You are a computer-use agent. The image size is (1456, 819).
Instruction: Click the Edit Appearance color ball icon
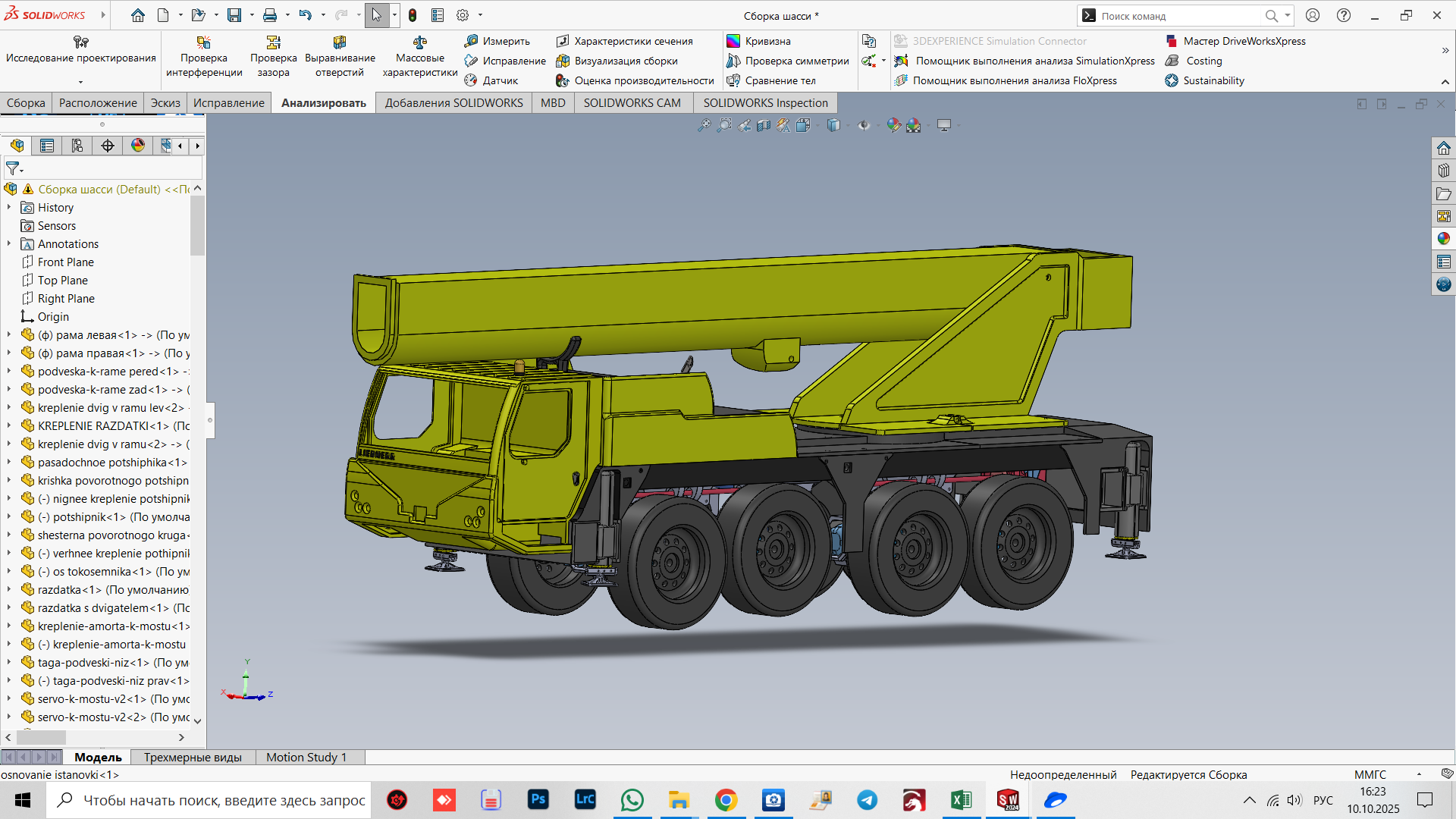(894, 125)
